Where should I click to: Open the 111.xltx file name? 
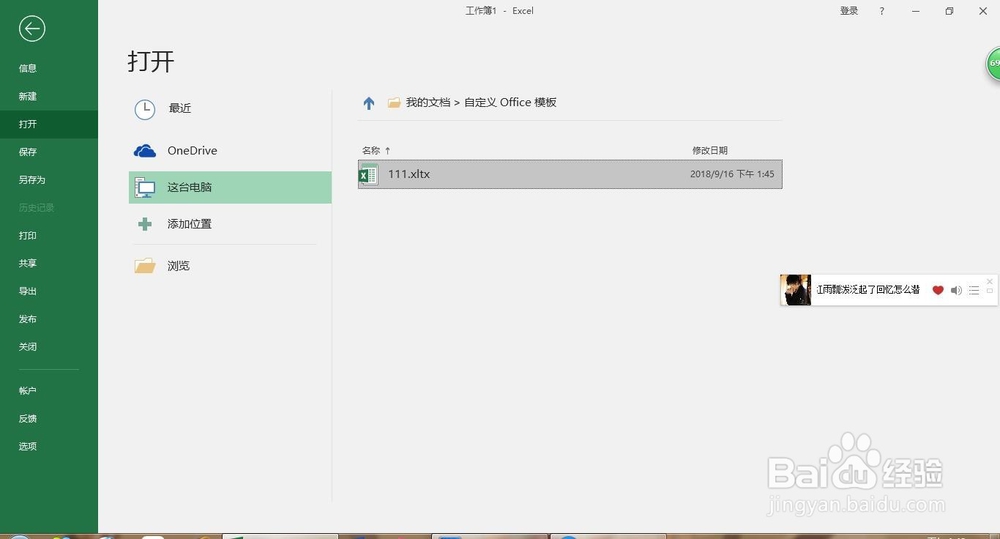click(409, 174)
